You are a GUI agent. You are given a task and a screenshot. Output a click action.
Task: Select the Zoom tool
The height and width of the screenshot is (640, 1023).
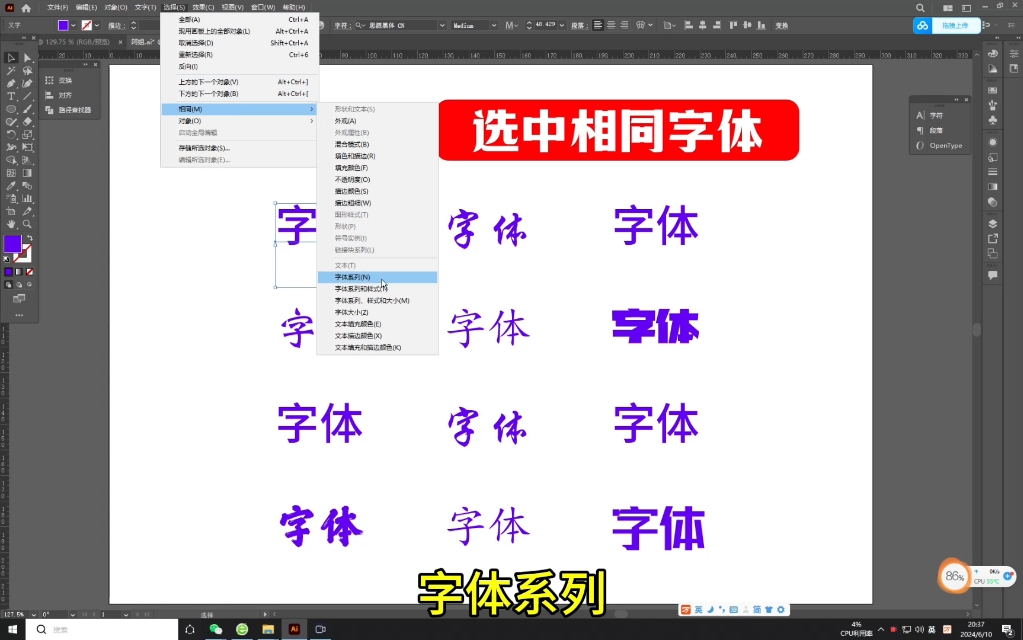click(x=27, y=224)
